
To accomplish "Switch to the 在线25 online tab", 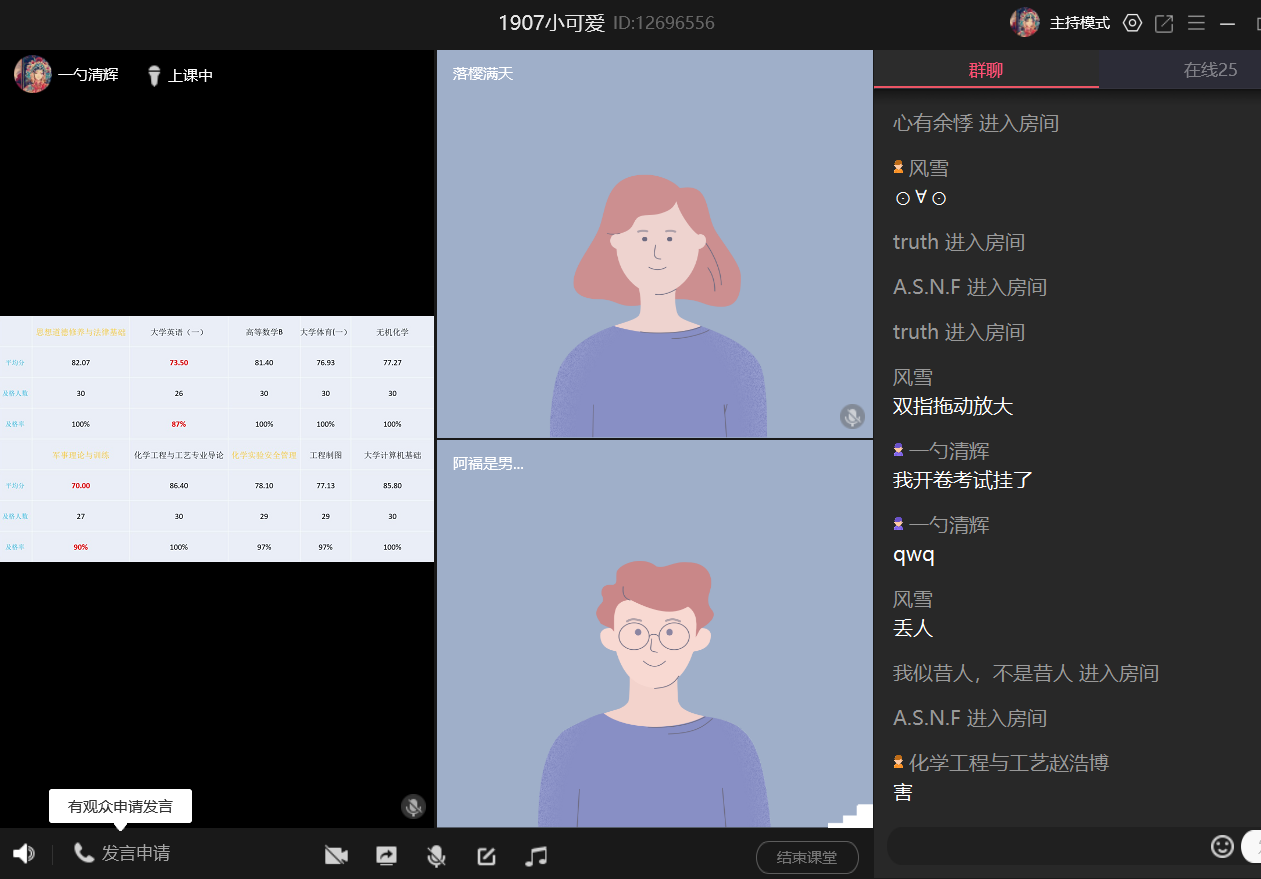I will (x=1209, y=70).
